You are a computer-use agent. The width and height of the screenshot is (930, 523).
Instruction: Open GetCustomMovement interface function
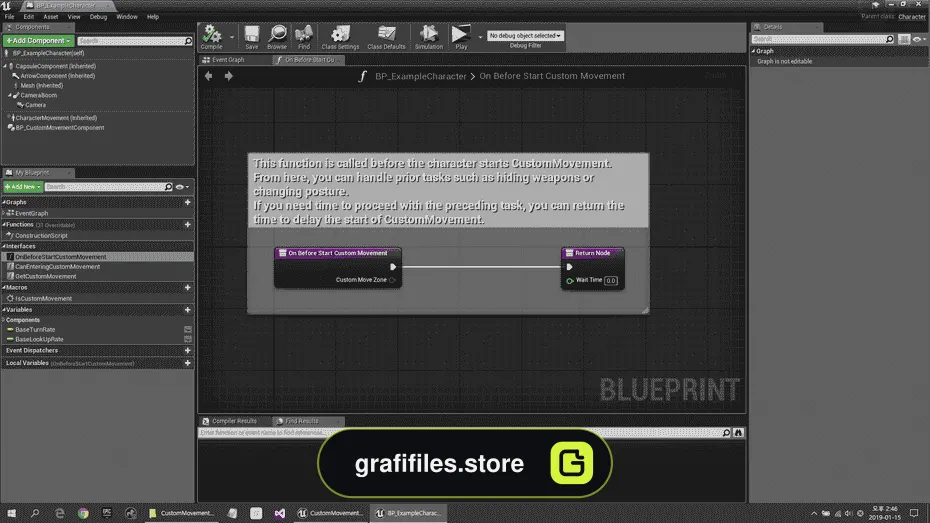(45, 276)
